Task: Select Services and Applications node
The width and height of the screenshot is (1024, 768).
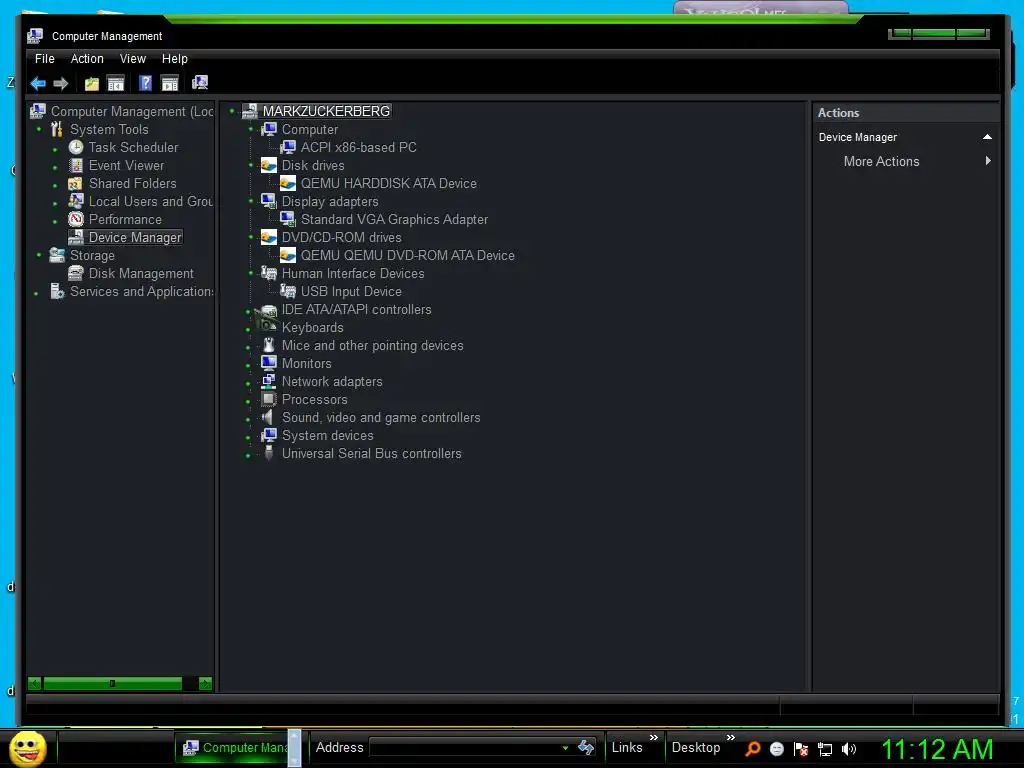Action: click(142, 292)
